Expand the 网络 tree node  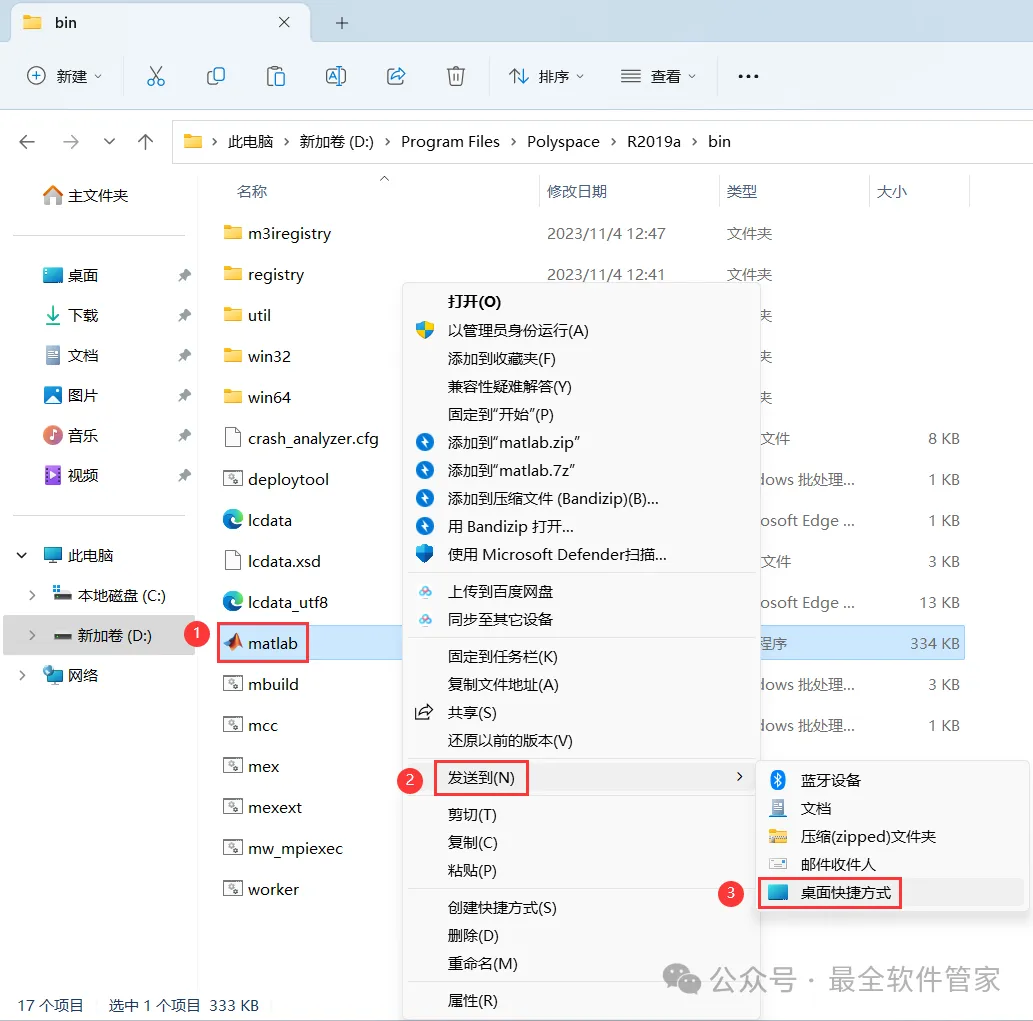[22, 675]
